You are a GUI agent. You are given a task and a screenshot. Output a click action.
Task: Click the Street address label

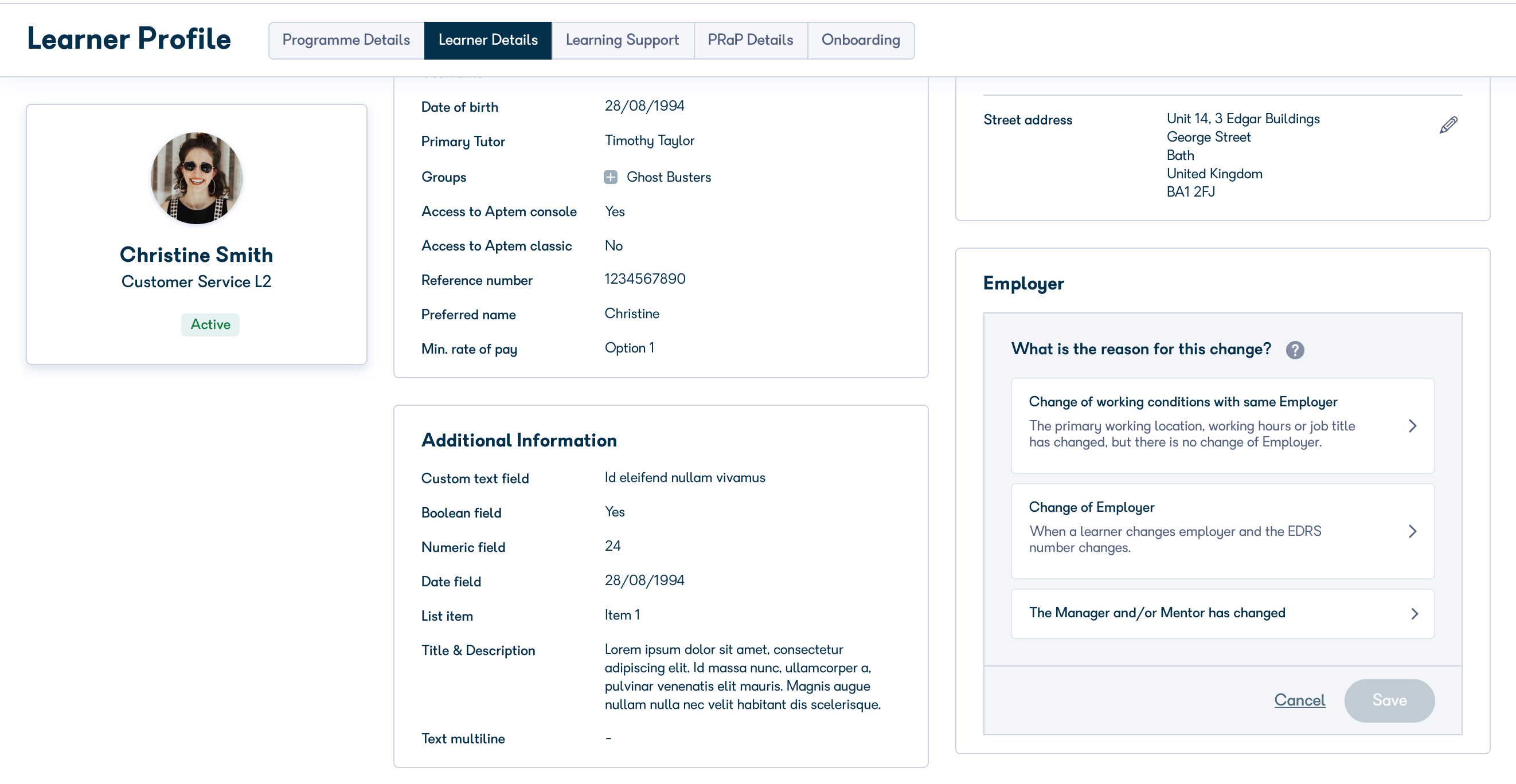(x=1027, y=120)
